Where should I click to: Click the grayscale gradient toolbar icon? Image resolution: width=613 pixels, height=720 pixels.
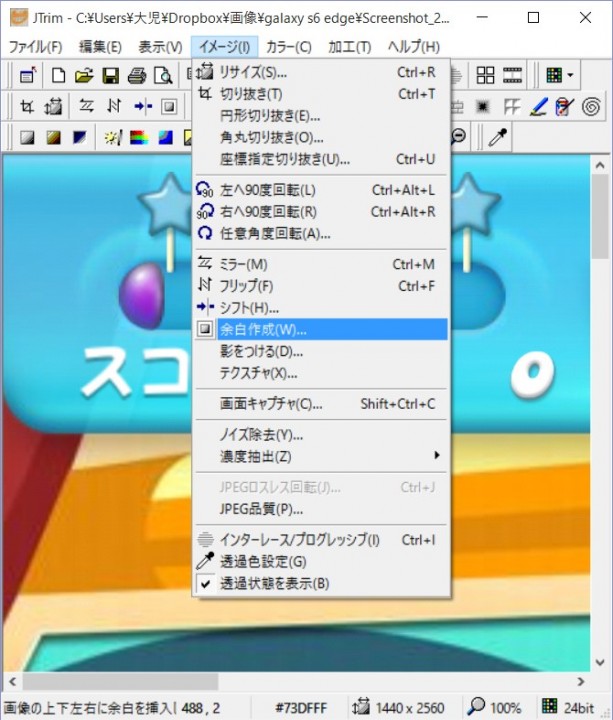tap(27, 137)
